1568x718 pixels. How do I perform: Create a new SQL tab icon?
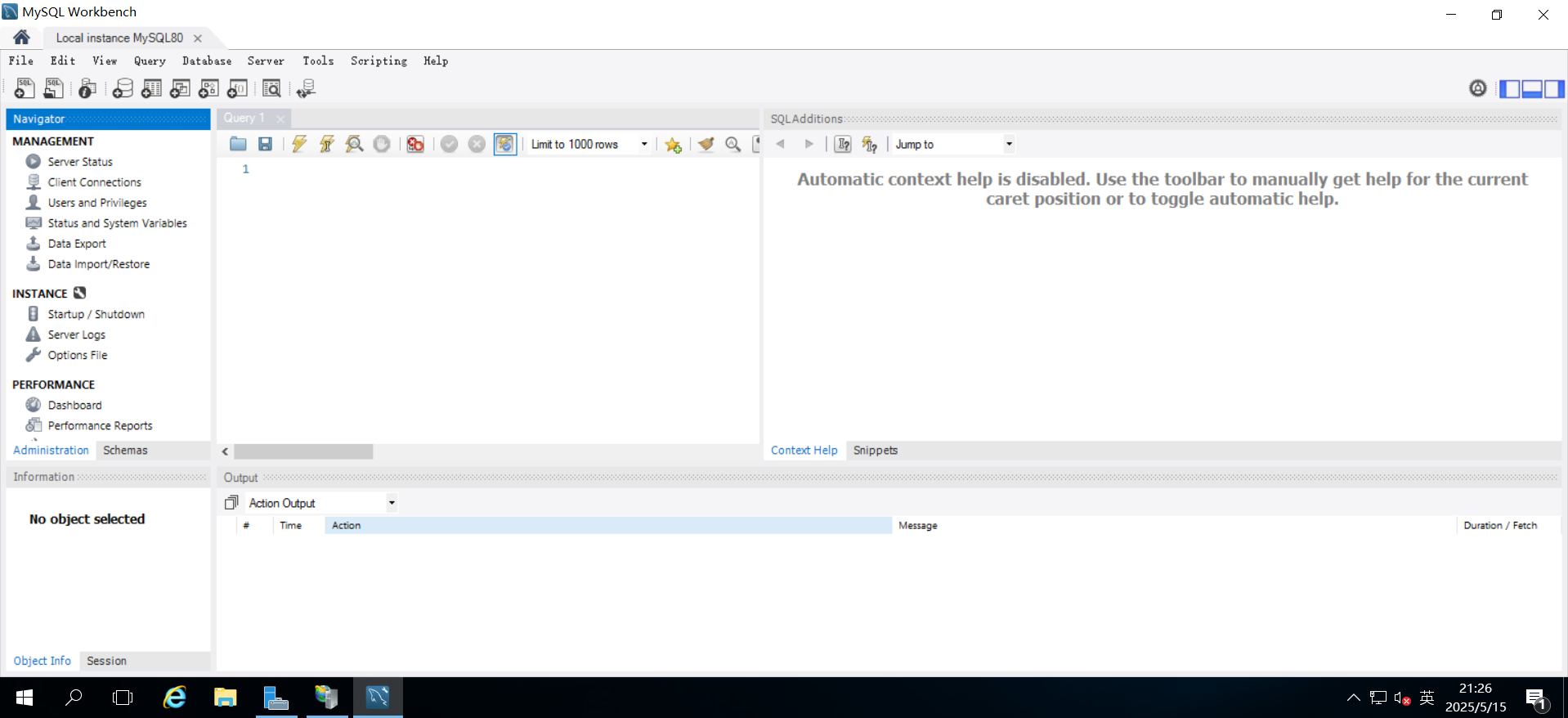pos(25,88)
